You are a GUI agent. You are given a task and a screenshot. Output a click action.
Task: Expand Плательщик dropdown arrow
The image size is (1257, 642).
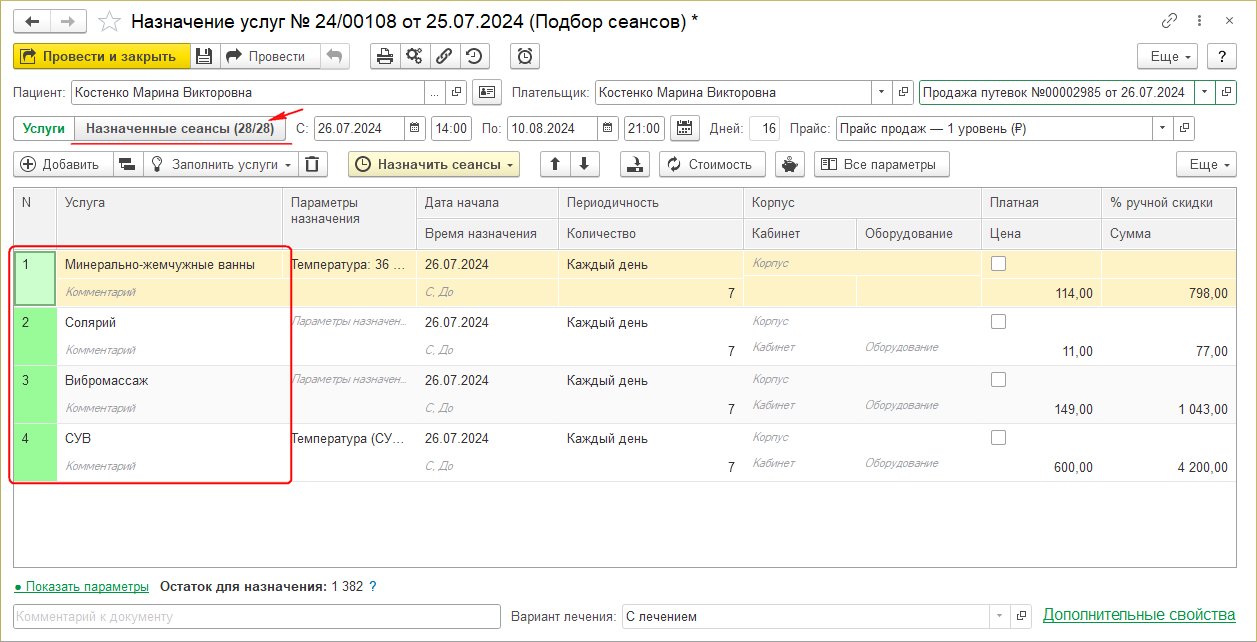881,93
